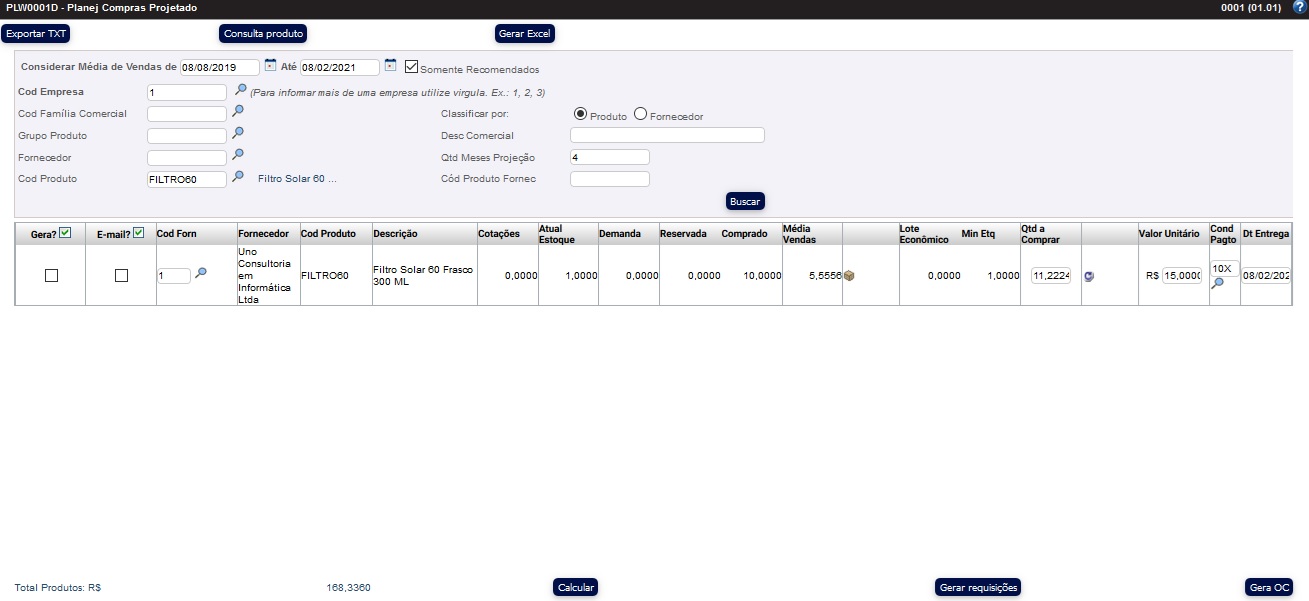This screenshot has height=601, width=1309.
Task: Click box icon beside Média Vendas
Action: [x=849, y=276]
